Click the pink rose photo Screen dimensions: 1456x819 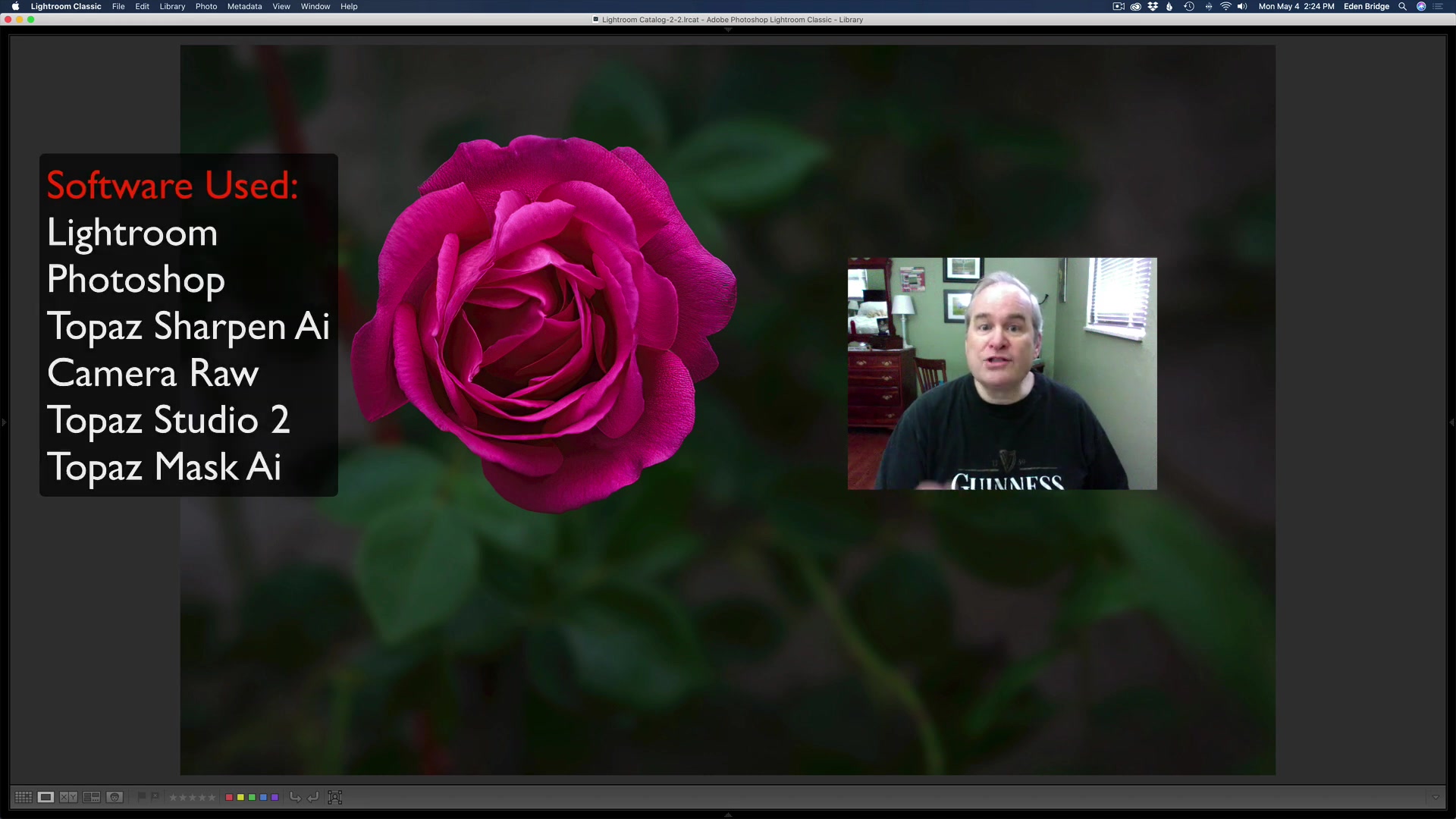click(543, 324)
